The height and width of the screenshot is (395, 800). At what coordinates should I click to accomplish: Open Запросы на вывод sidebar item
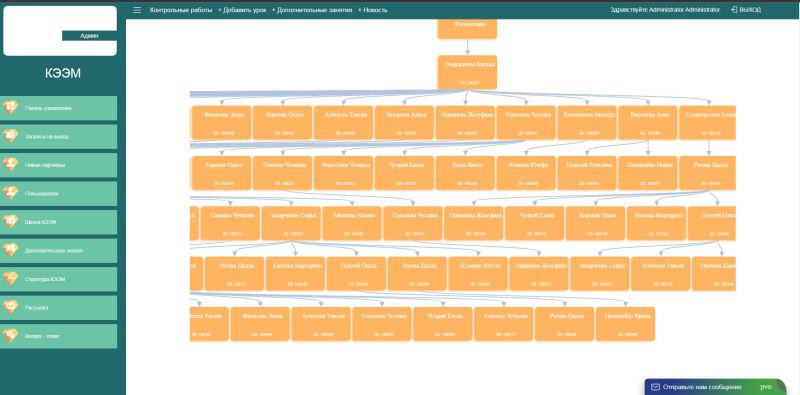58,137
